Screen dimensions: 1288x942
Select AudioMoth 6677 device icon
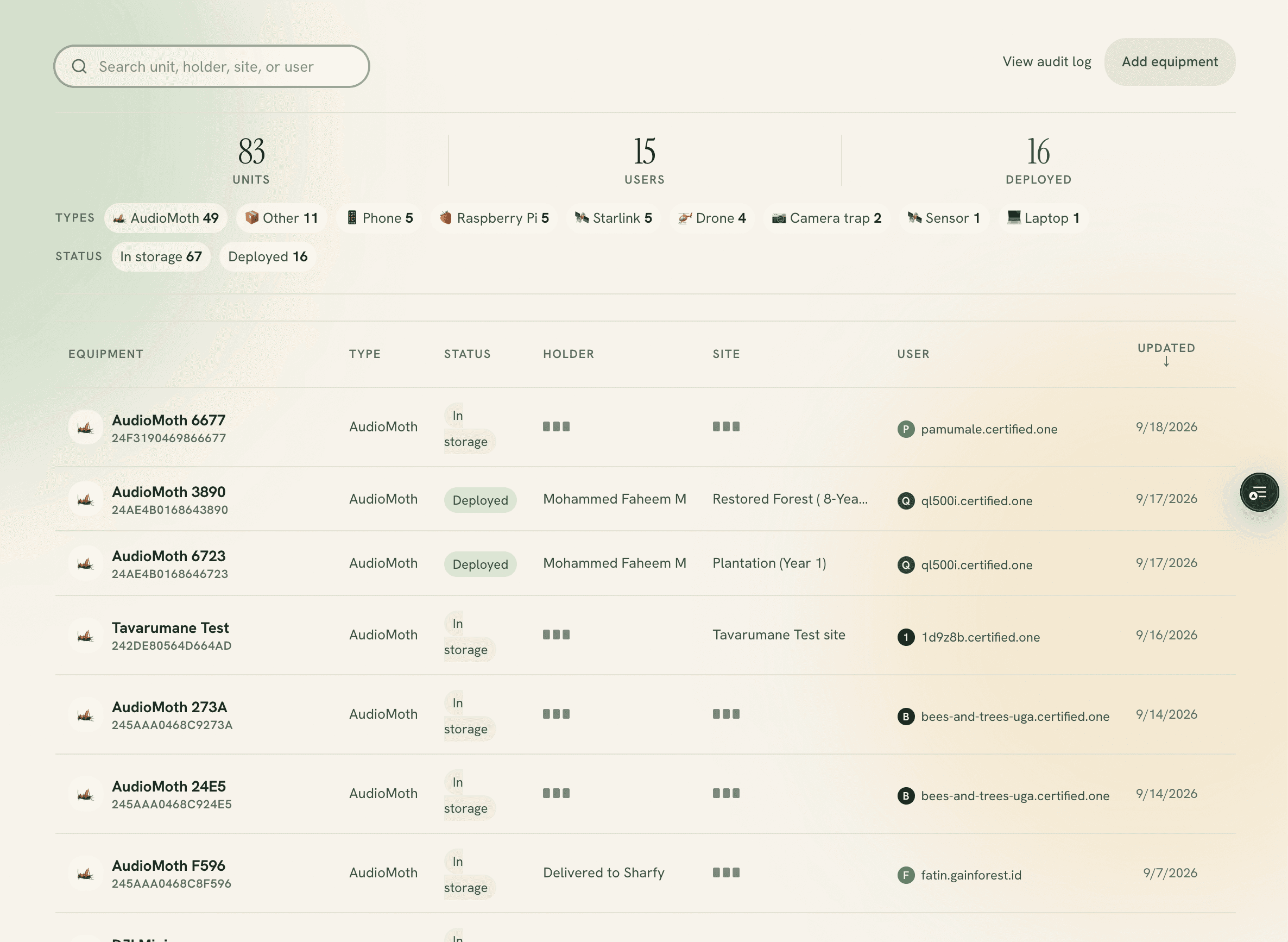coord(85,427)
